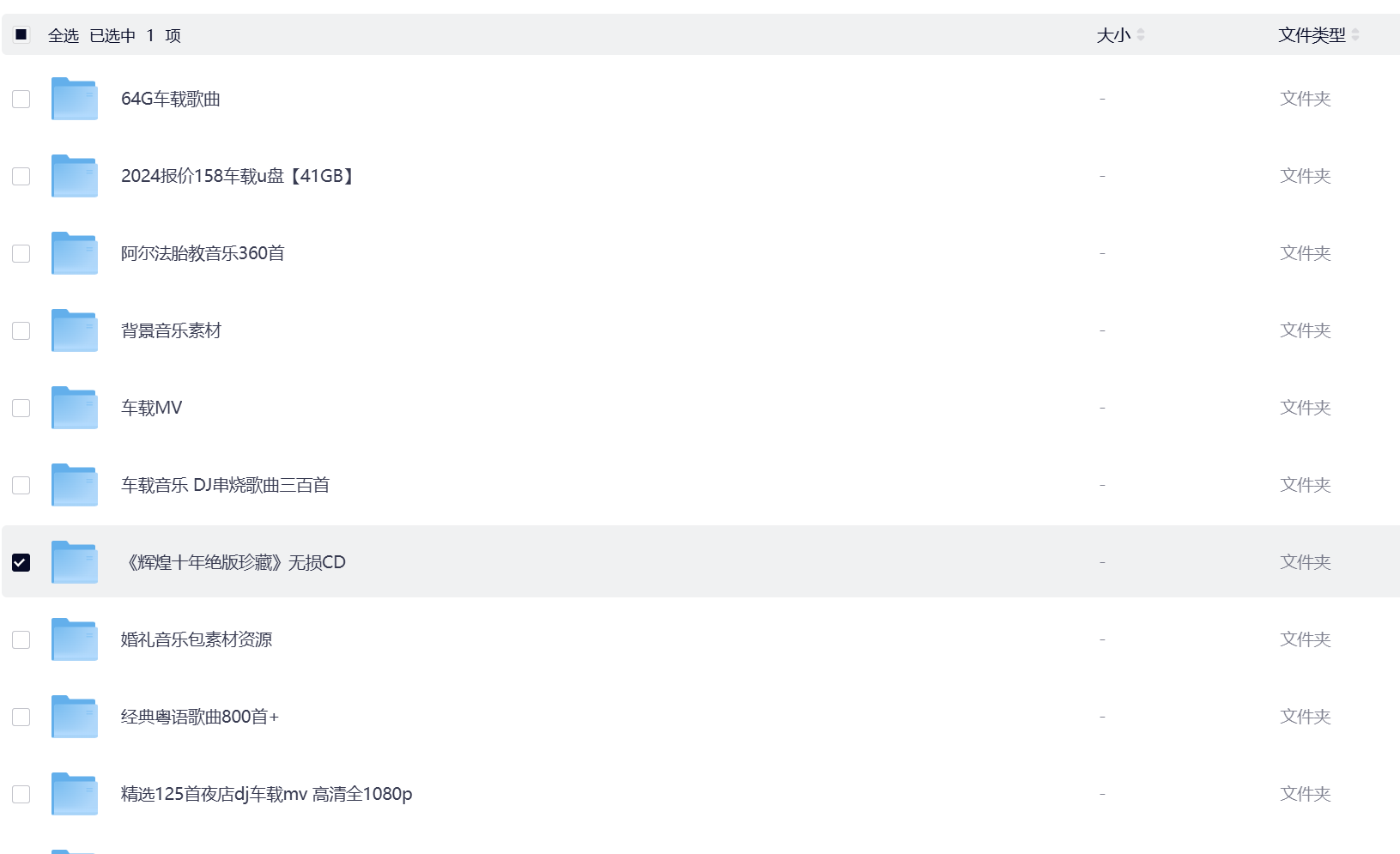Click folder icon for 经典粤语歌曲800首+
This screenshot has height=854, width=1400.
tap(74, 717)
